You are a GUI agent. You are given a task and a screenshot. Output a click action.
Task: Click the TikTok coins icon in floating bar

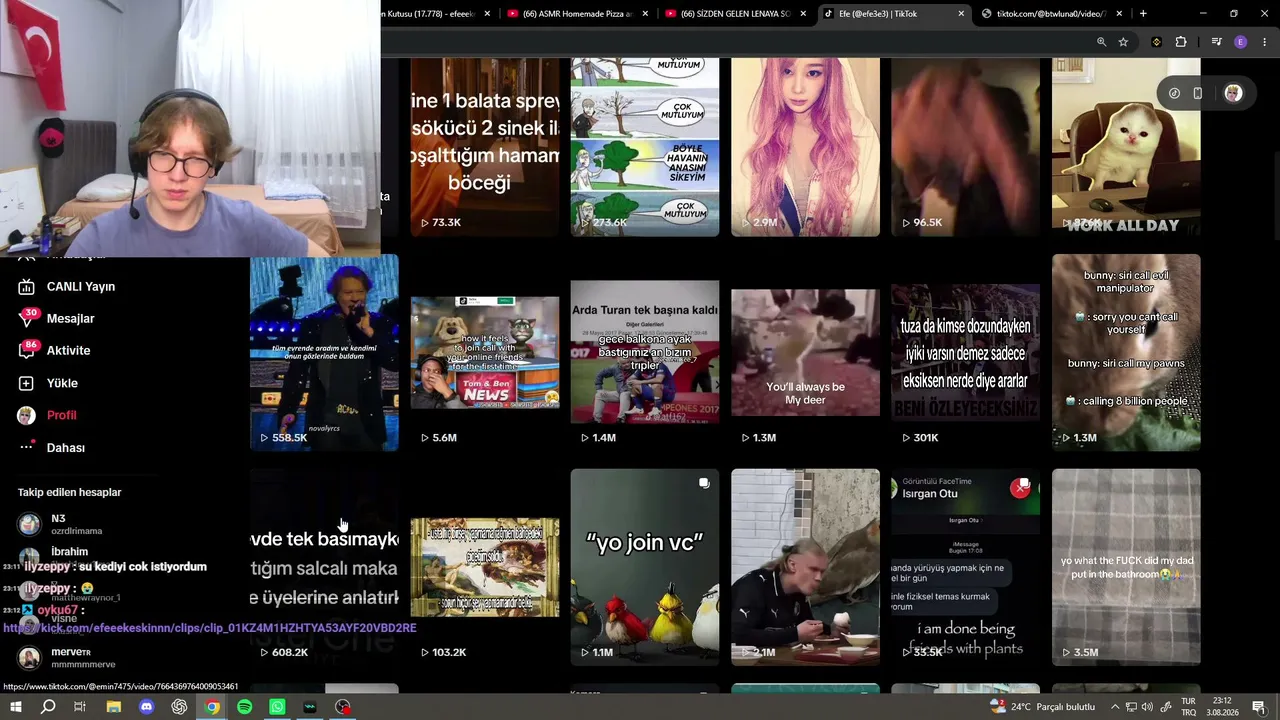tap(1174, 93)
